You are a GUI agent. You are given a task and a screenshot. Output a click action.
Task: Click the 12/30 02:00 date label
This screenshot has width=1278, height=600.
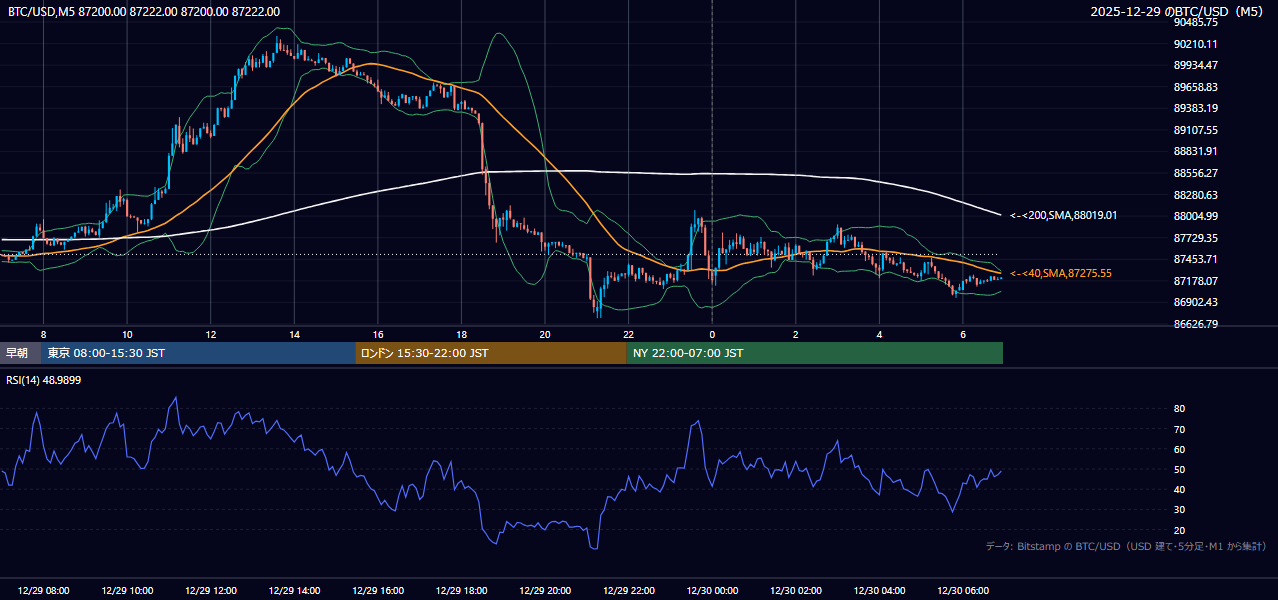pyautogui.click(x=795, y=591)
